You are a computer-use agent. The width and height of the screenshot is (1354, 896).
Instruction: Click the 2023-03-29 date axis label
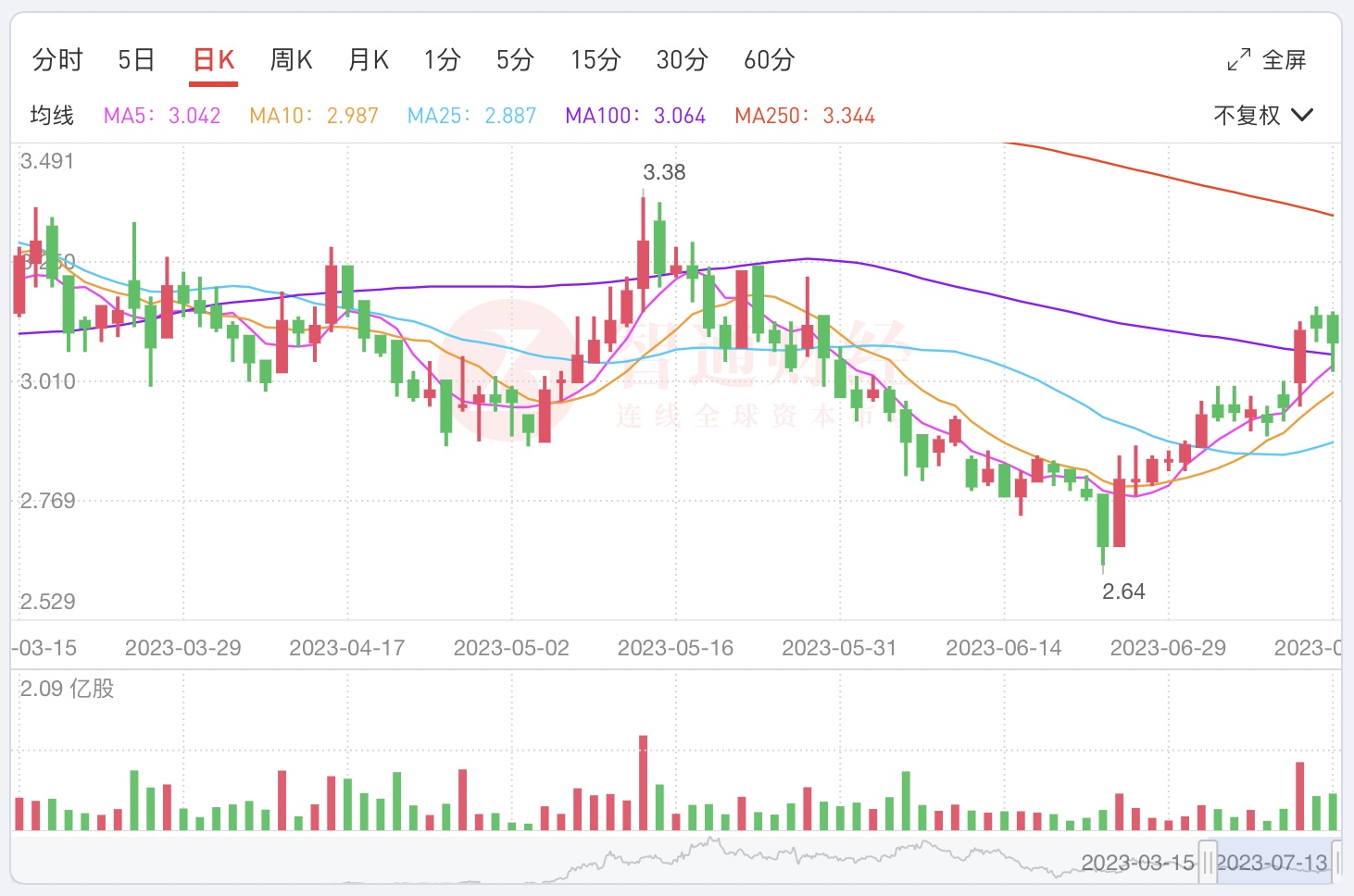183,648
